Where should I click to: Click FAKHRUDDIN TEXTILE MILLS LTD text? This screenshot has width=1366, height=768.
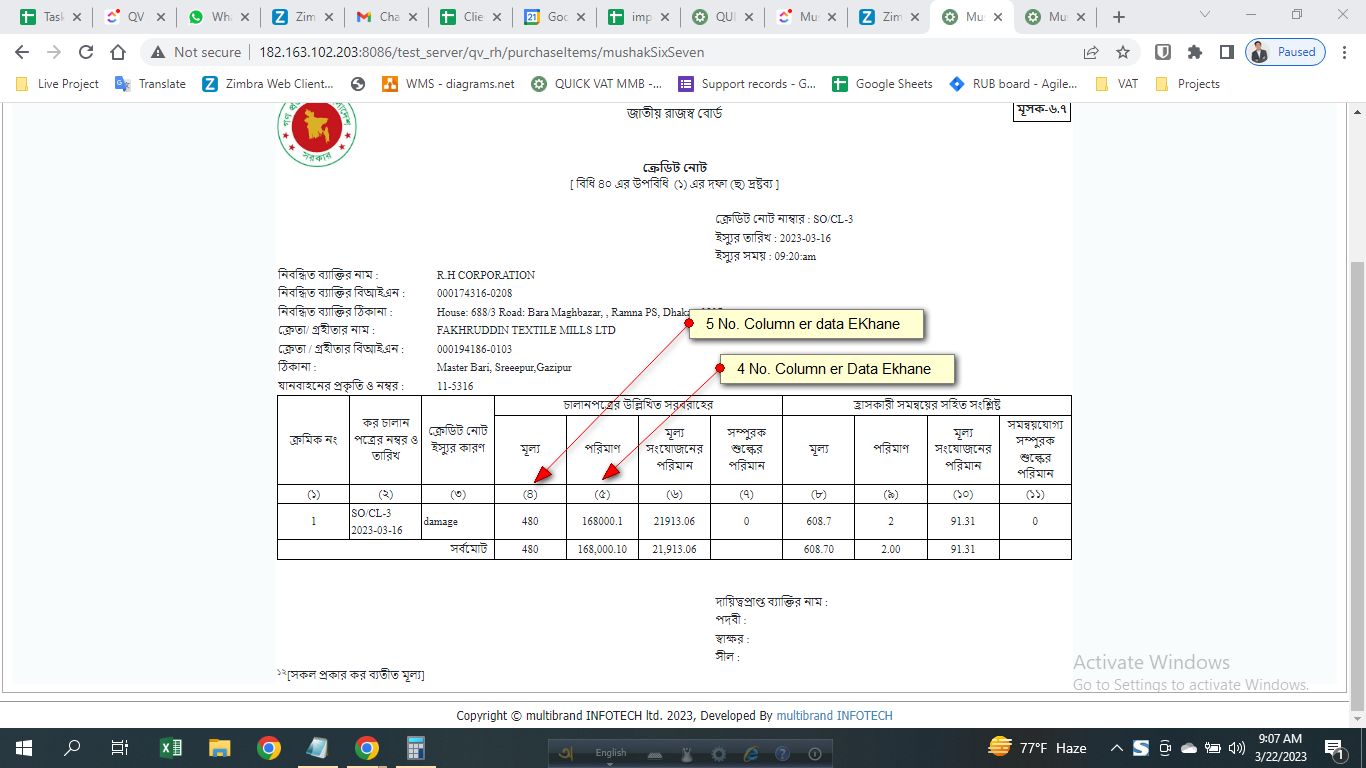(526, 330)
